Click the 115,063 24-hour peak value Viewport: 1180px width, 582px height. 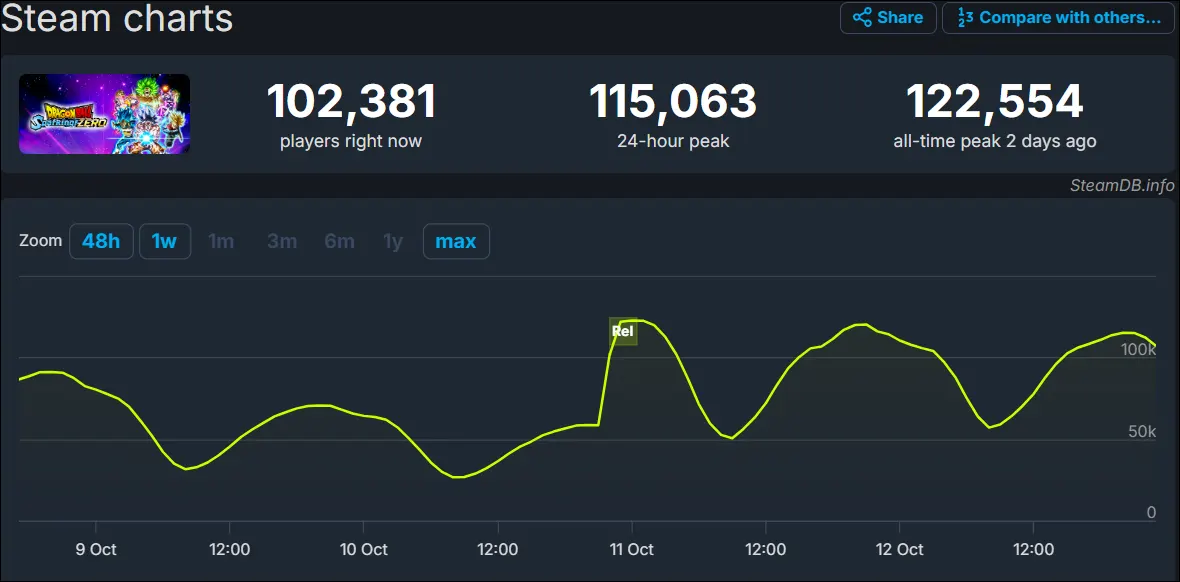pos(673,102)
